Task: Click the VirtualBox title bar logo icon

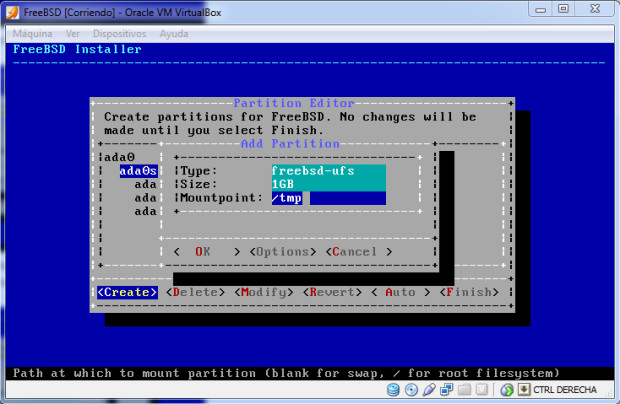Action: click(x=12, y=12)
